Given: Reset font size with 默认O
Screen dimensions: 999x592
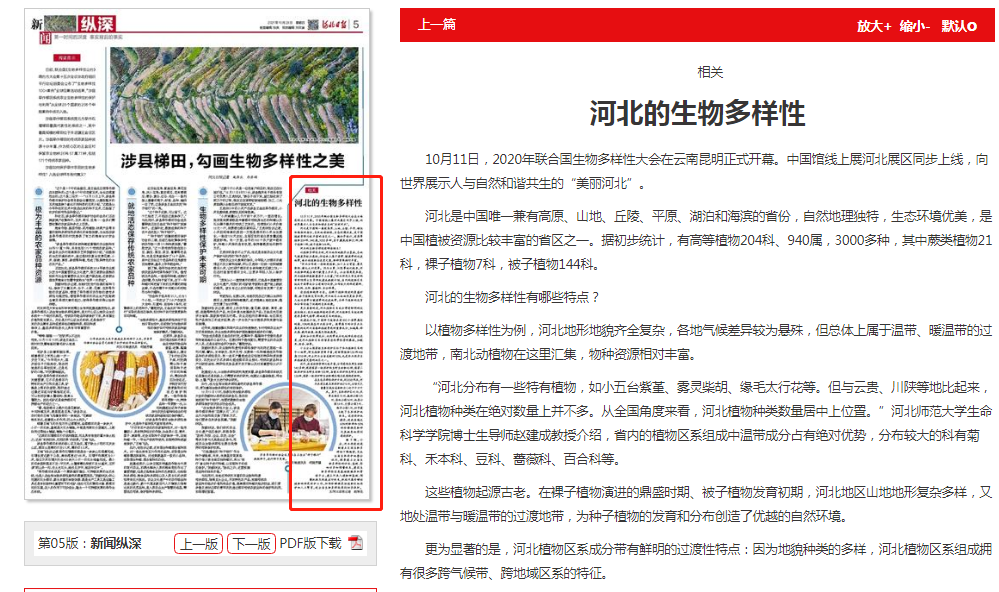Looking at the screenshot, I should (958, 26).
